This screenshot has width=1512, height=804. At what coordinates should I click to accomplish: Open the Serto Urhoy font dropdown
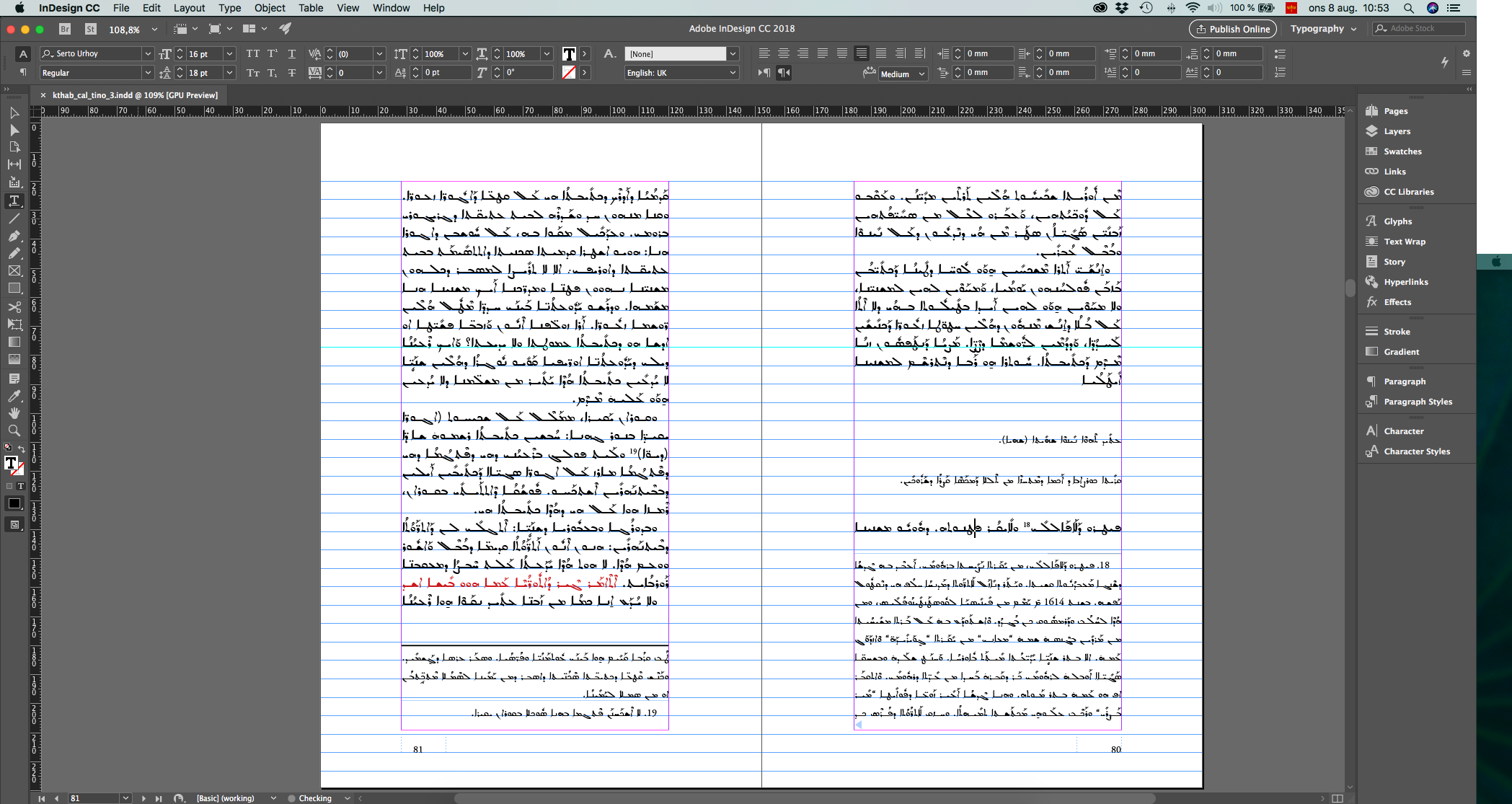pos(147,54)
